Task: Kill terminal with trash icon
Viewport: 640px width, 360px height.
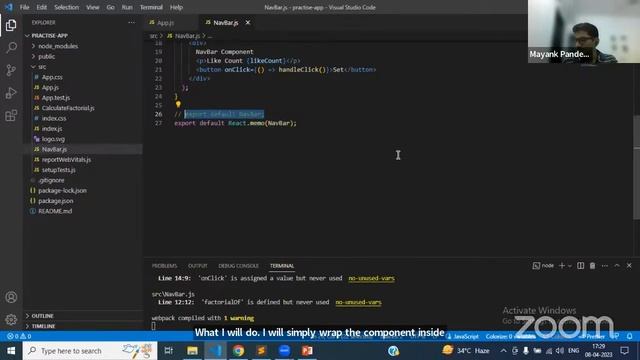Action: 592,266
